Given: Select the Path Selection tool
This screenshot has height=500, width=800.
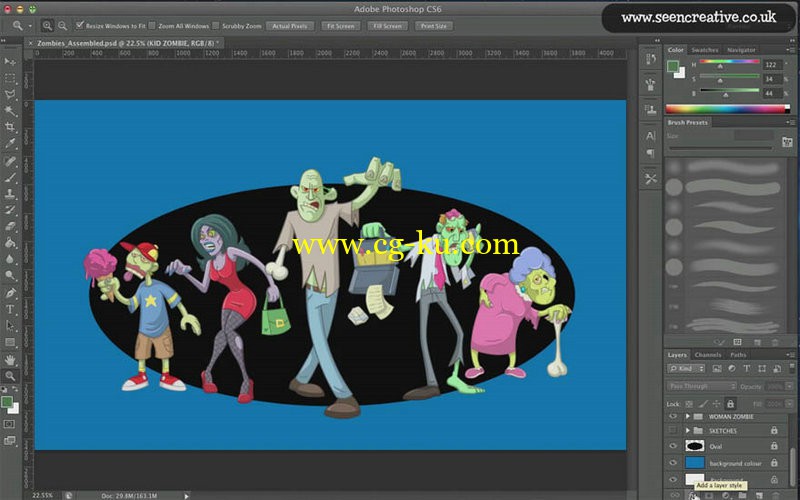Looking at the screenshot, I should (x=10, y=326).
